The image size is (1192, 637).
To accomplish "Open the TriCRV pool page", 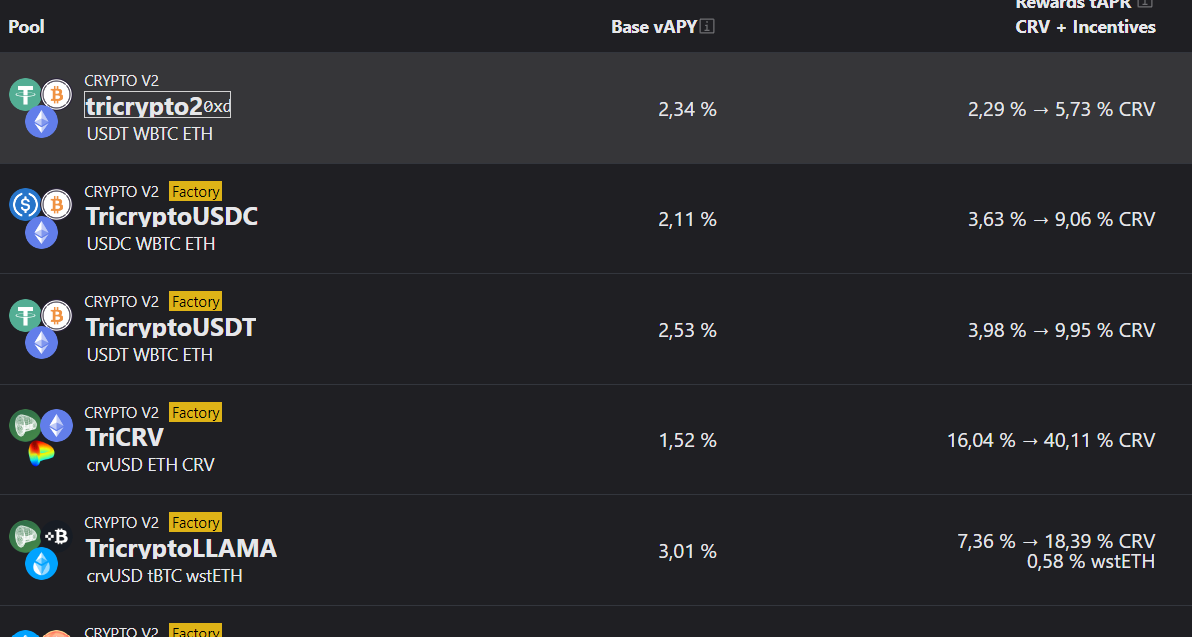I will 125,437.
